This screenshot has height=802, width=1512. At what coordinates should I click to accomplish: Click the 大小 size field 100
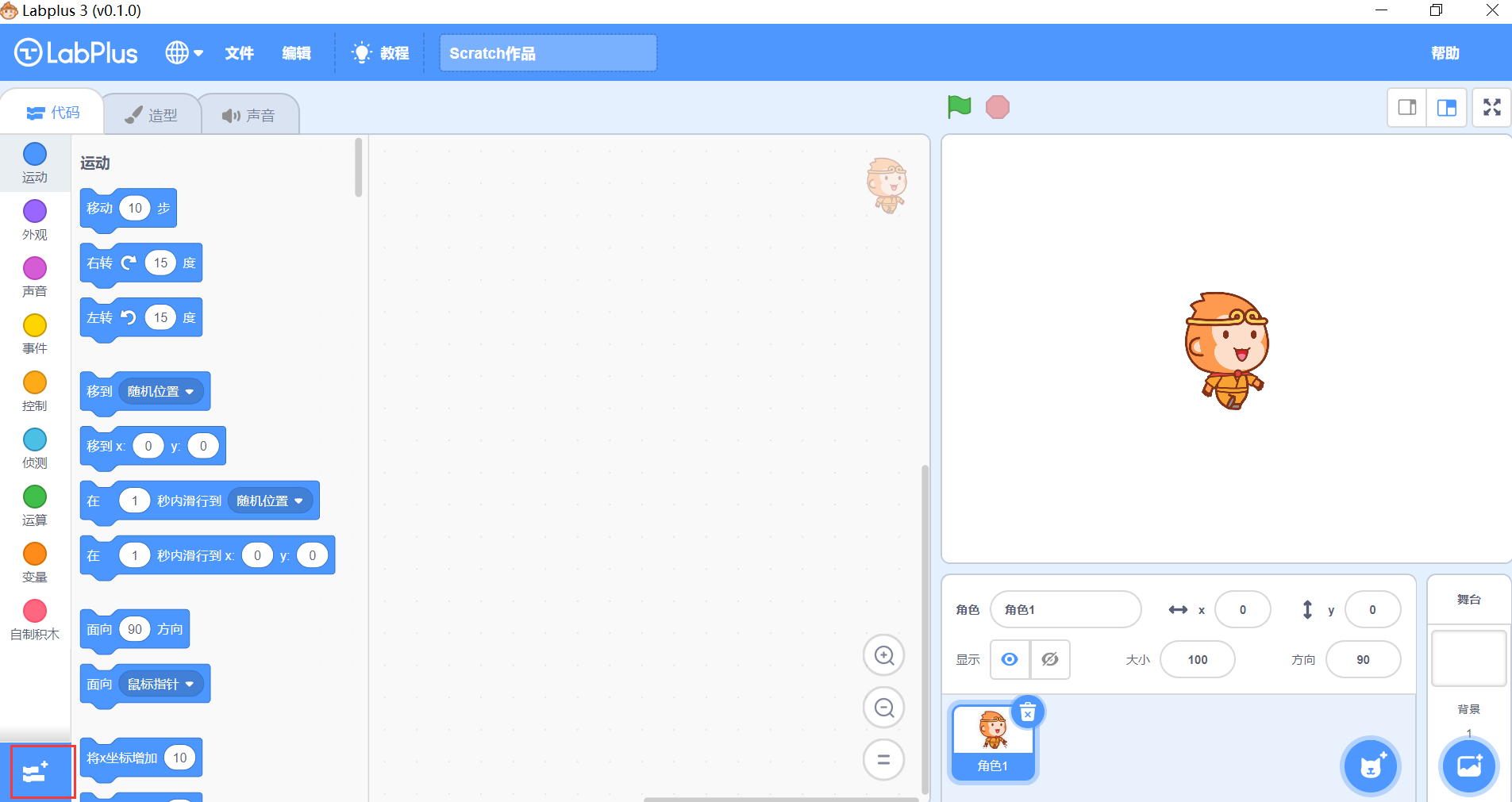click(1197, 659)
